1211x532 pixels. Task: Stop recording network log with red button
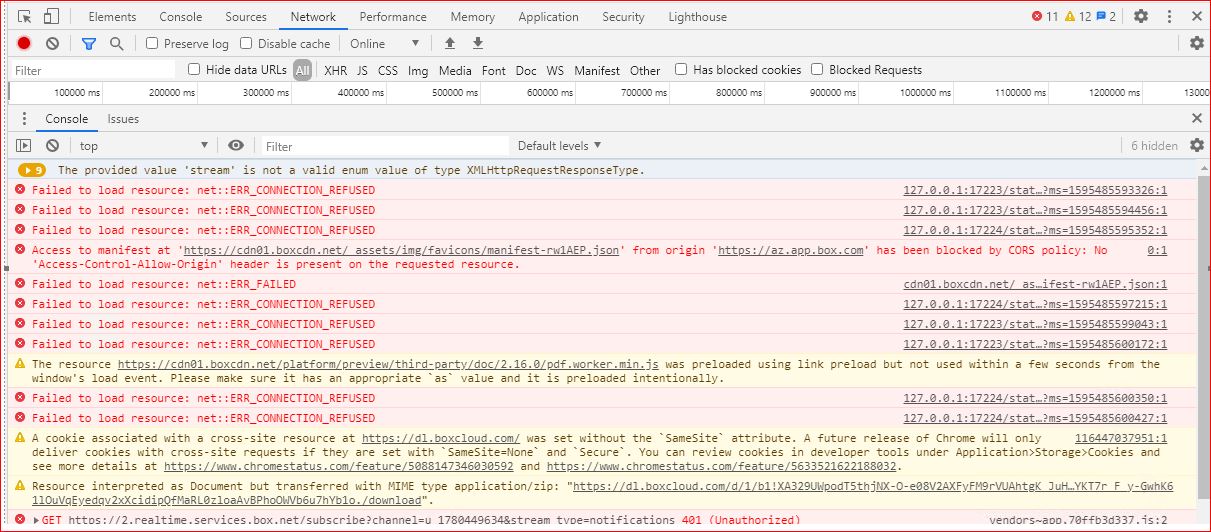(x=24, y=44)
